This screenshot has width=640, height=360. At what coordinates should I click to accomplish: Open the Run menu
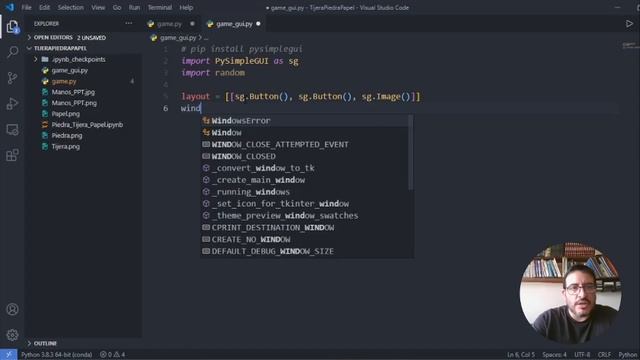(134, 7)
